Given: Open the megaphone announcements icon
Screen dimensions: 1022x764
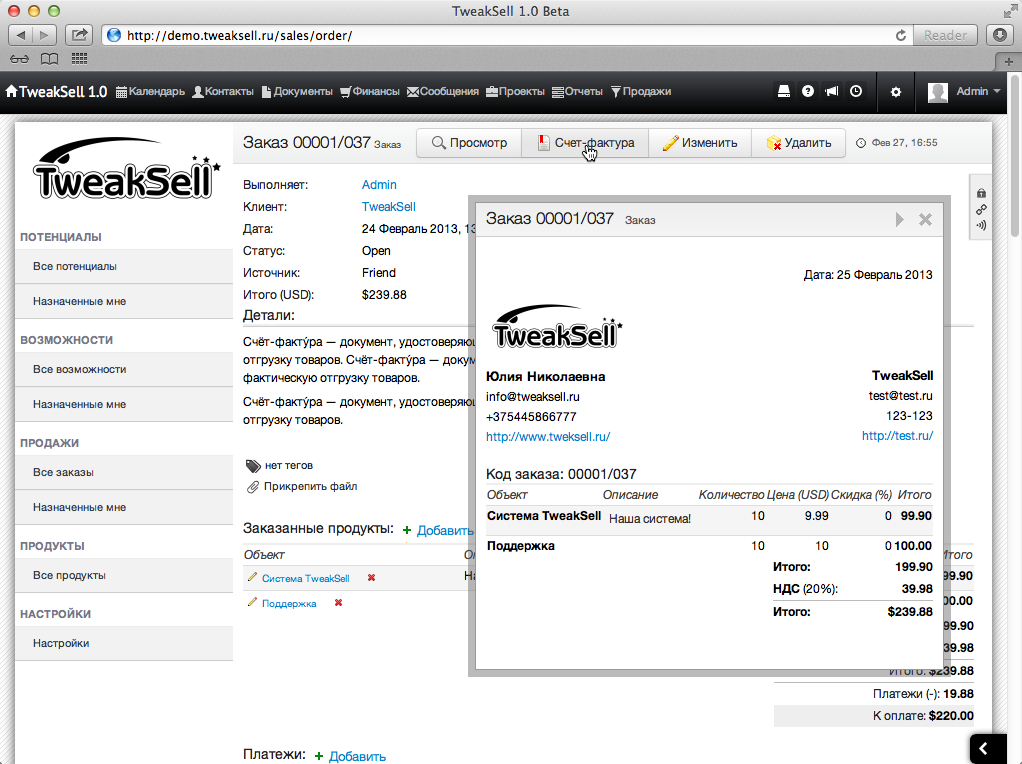Looking at the screenshot, I should (x=831, y=91).
